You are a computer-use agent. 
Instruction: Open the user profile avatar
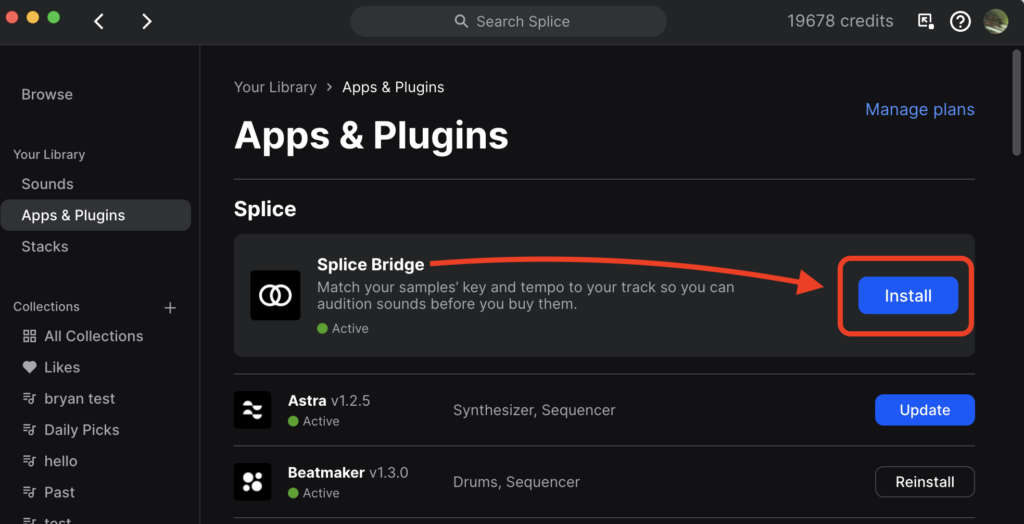[996, 22]
